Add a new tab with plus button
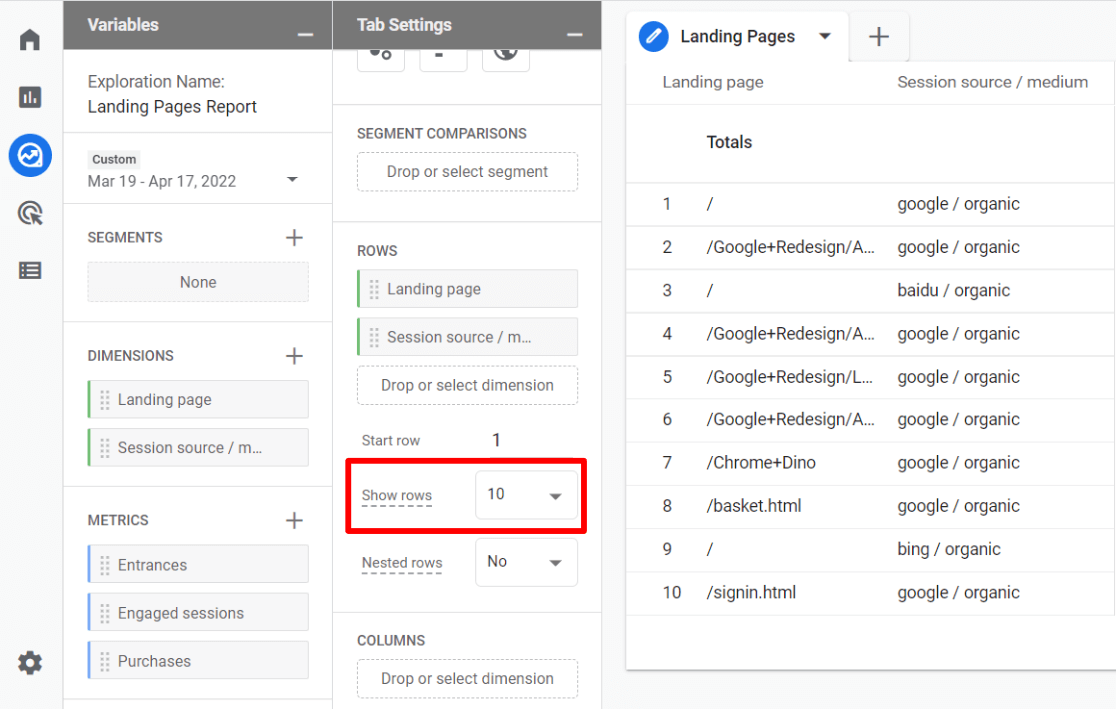1116x709 pixels. point(878,36)
